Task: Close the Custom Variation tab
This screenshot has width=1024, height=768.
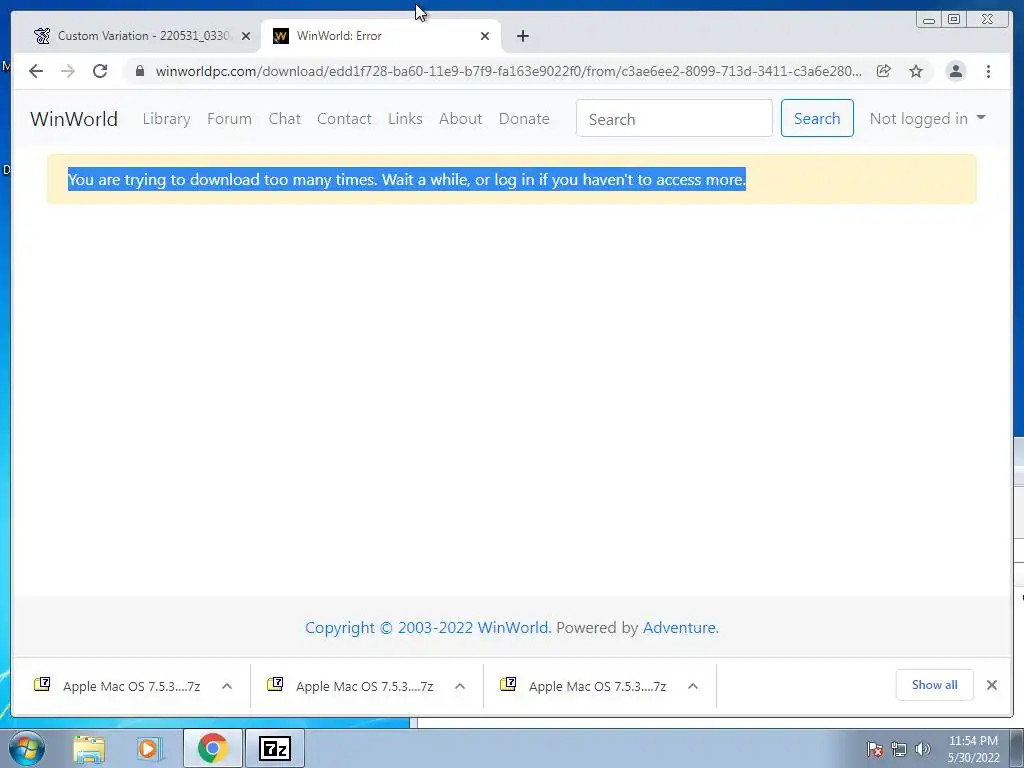Action: pyautogui.click(x=246, y=36)
